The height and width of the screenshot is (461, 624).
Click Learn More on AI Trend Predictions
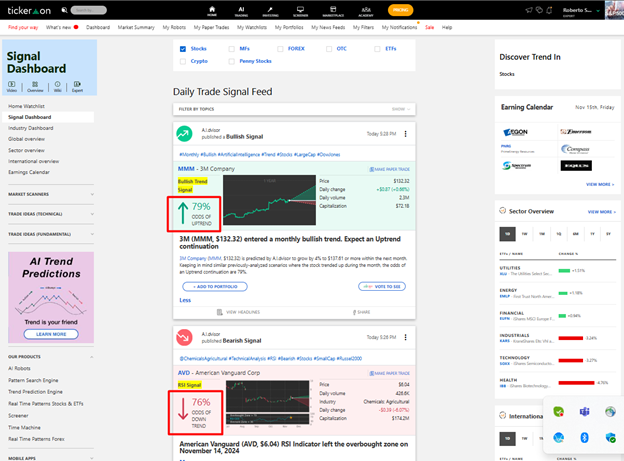[x=51, y=334]
